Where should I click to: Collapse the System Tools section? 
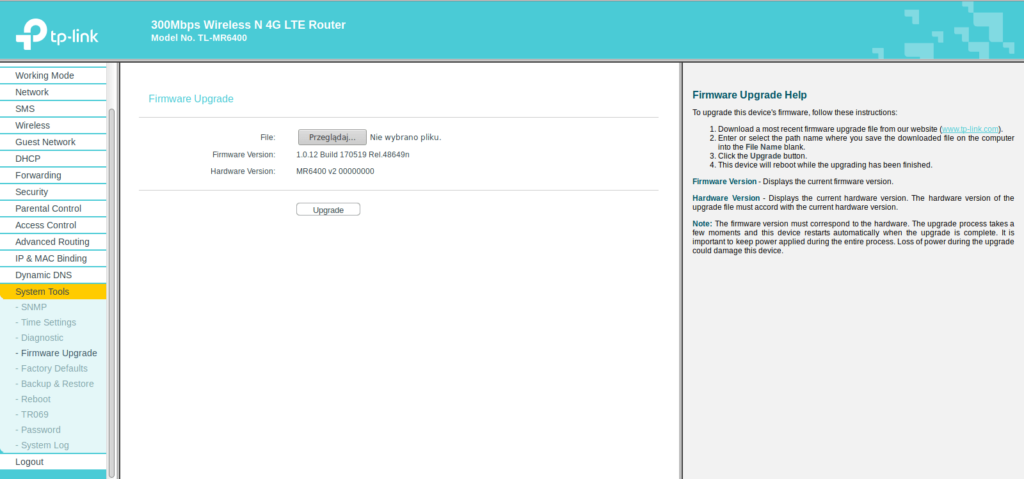(x=42, y=292)
